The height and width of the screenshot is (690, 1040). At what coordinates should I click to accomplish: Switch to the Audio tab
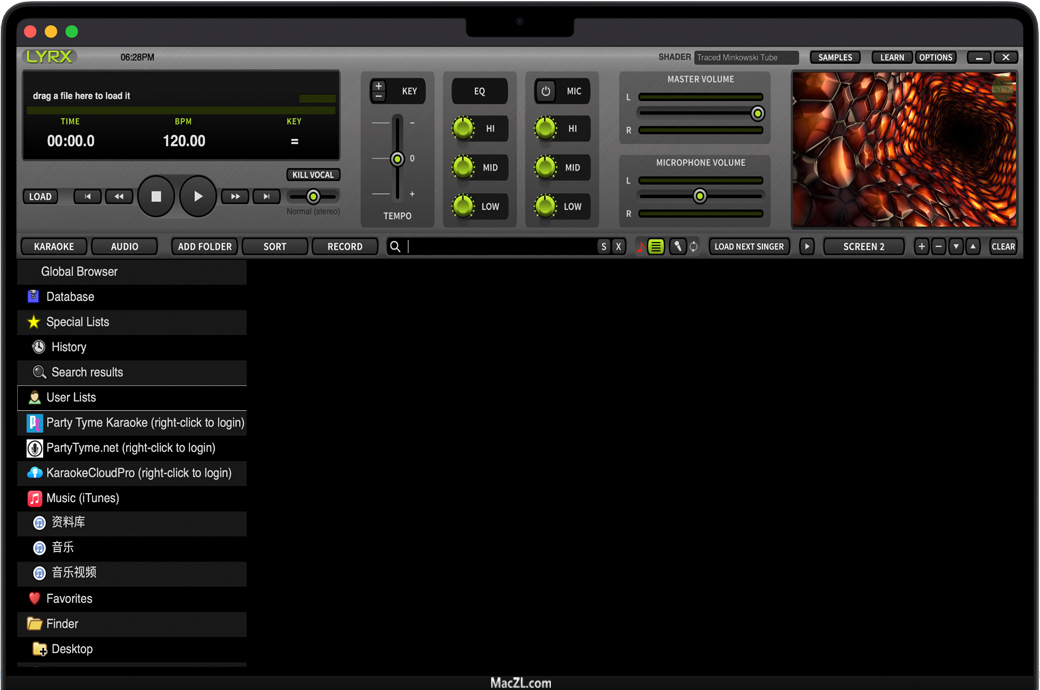[125, 246]
